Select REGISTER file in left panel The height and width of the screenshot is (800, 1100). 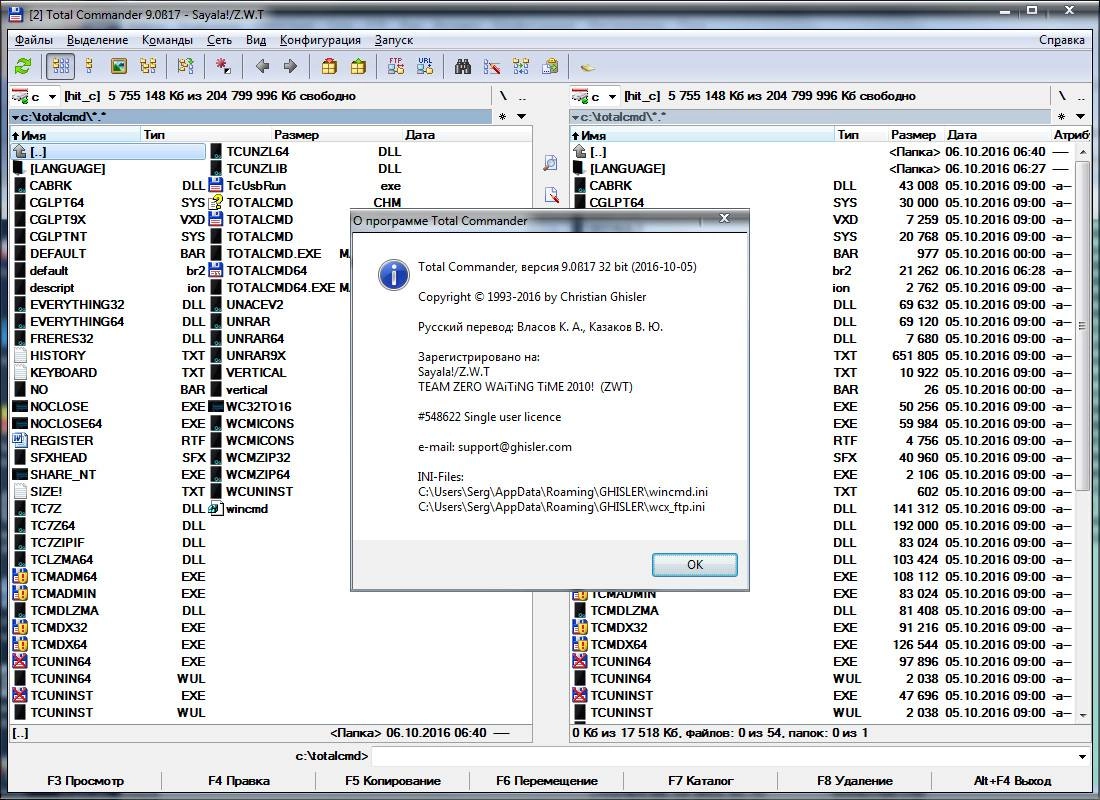[x=61, y=441]
